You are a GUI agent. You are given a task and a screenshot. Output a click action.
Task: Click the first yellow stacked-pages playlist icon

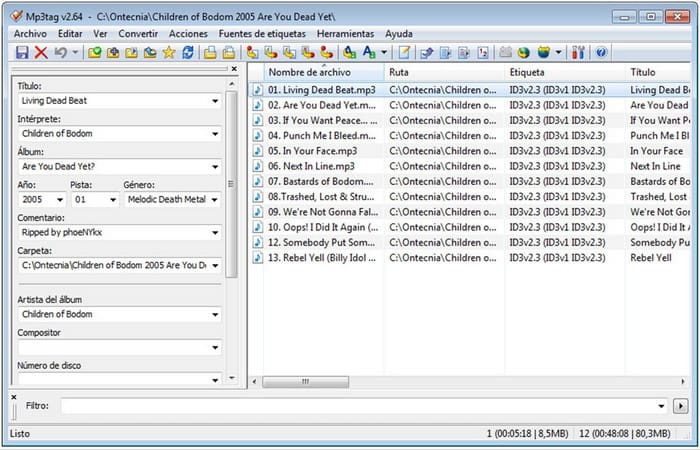[x=210, y=53]
